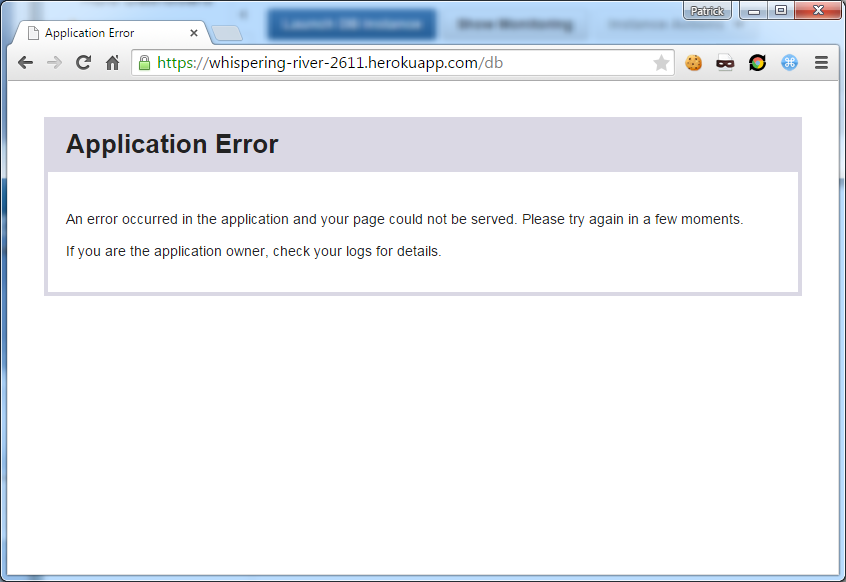Click the green SSL padlock icon

click(144, 63)
